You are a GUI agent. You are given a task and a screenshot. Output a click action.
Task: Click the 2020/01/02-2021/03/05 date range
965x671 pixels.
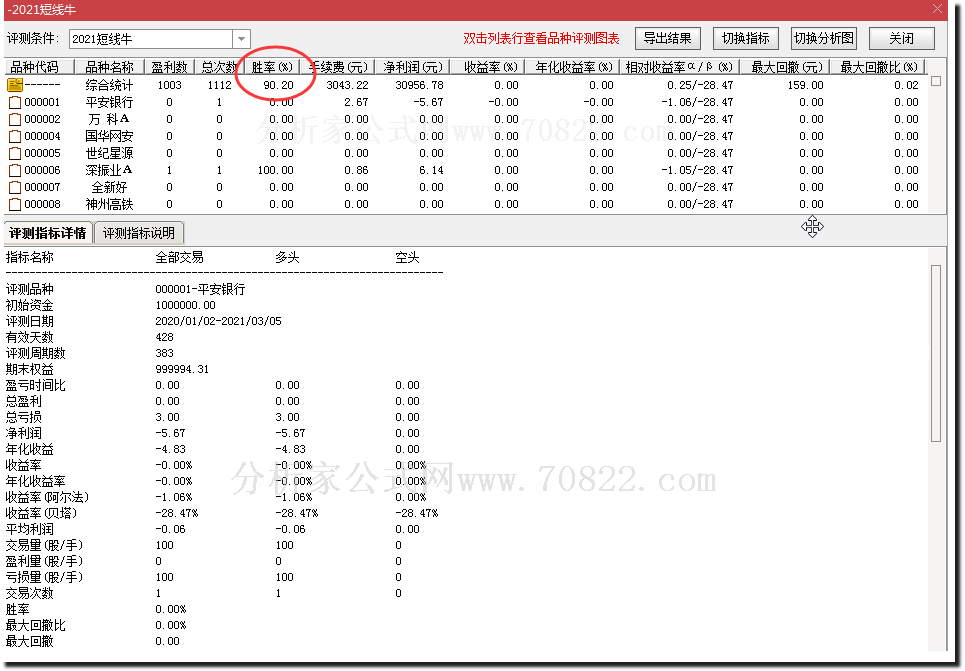[218, 321]
